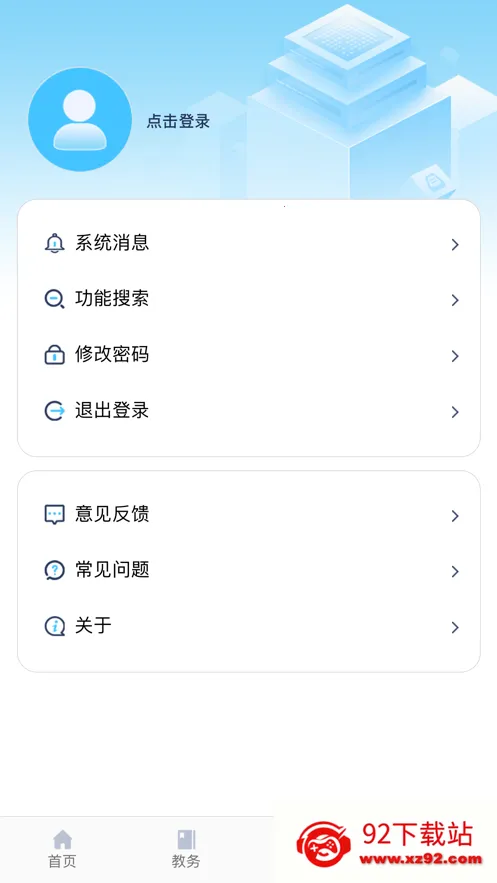Click the logout arrow icon beside 退出登录
This screenshot has width=497, height=883.
pyautogui.click(x=55, y=411)
